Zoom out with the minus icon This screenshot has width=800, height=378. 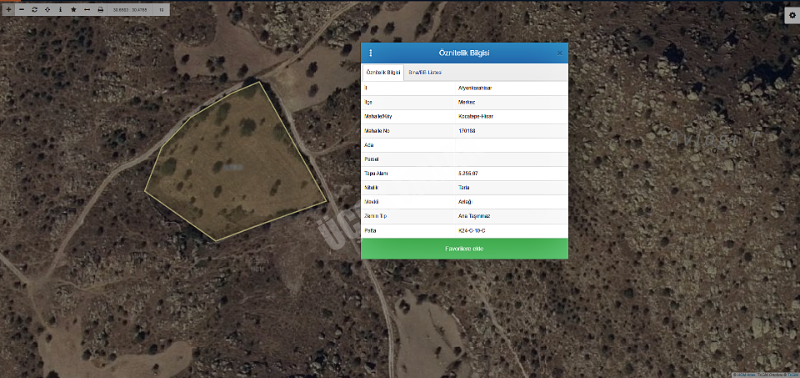(21, 10)
